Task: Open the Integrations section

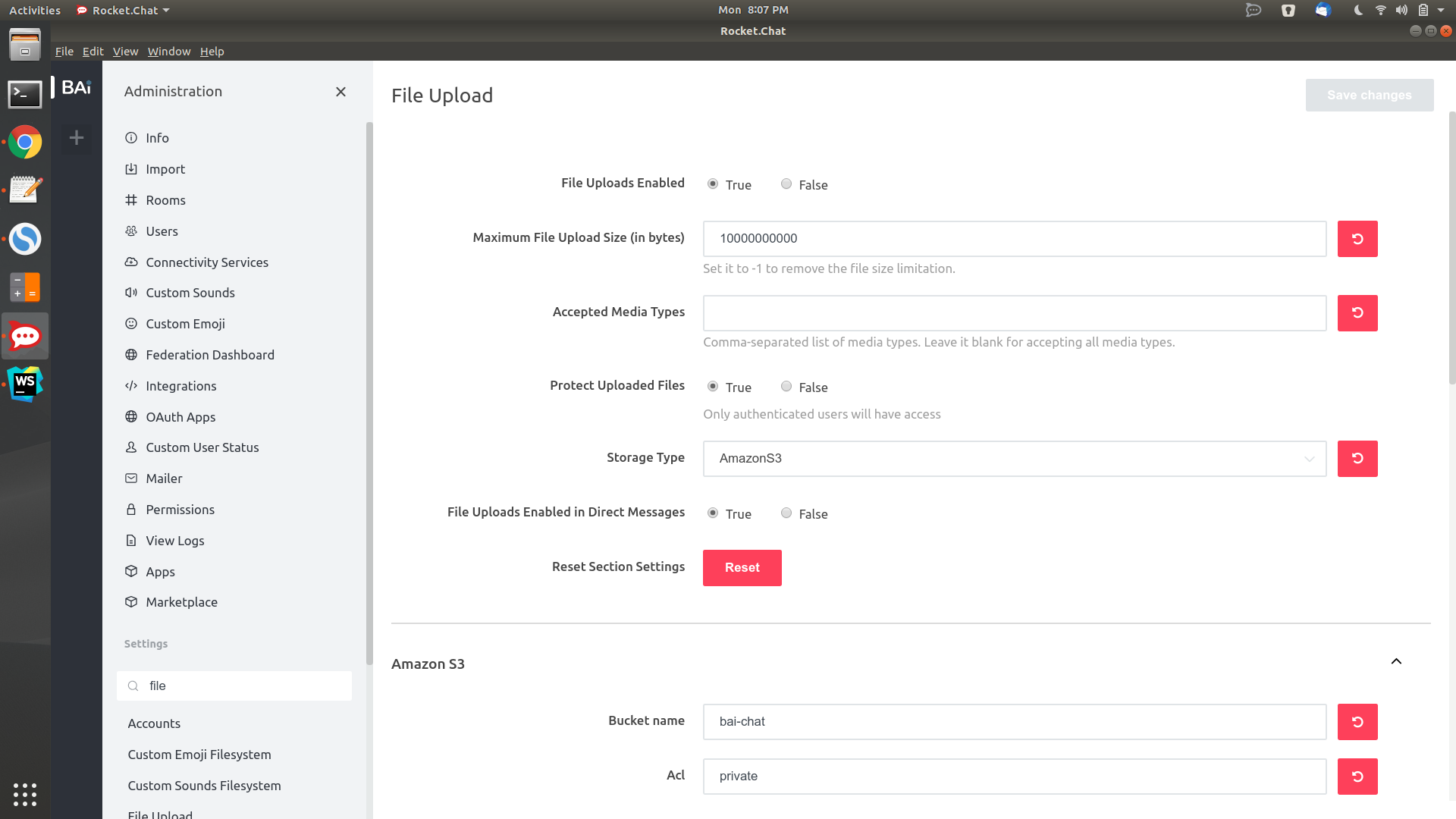Action: [x=180, y=385]
